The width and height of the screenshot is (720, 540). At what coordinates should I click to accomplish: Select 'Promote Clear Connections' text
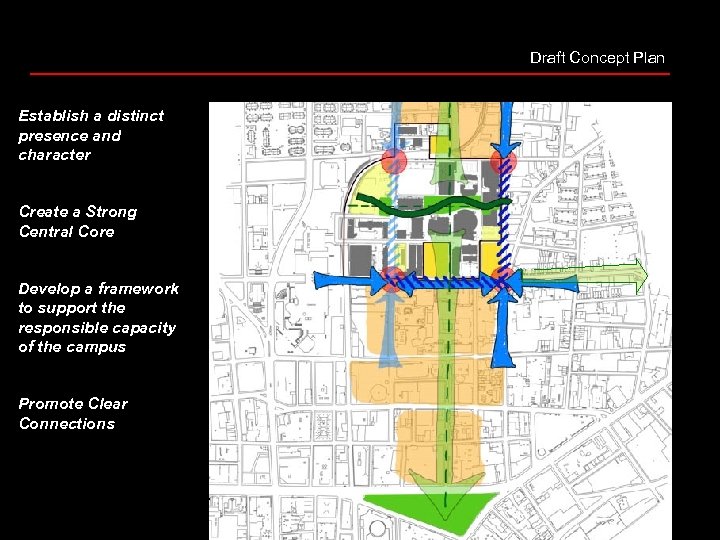tap(73, 413)
